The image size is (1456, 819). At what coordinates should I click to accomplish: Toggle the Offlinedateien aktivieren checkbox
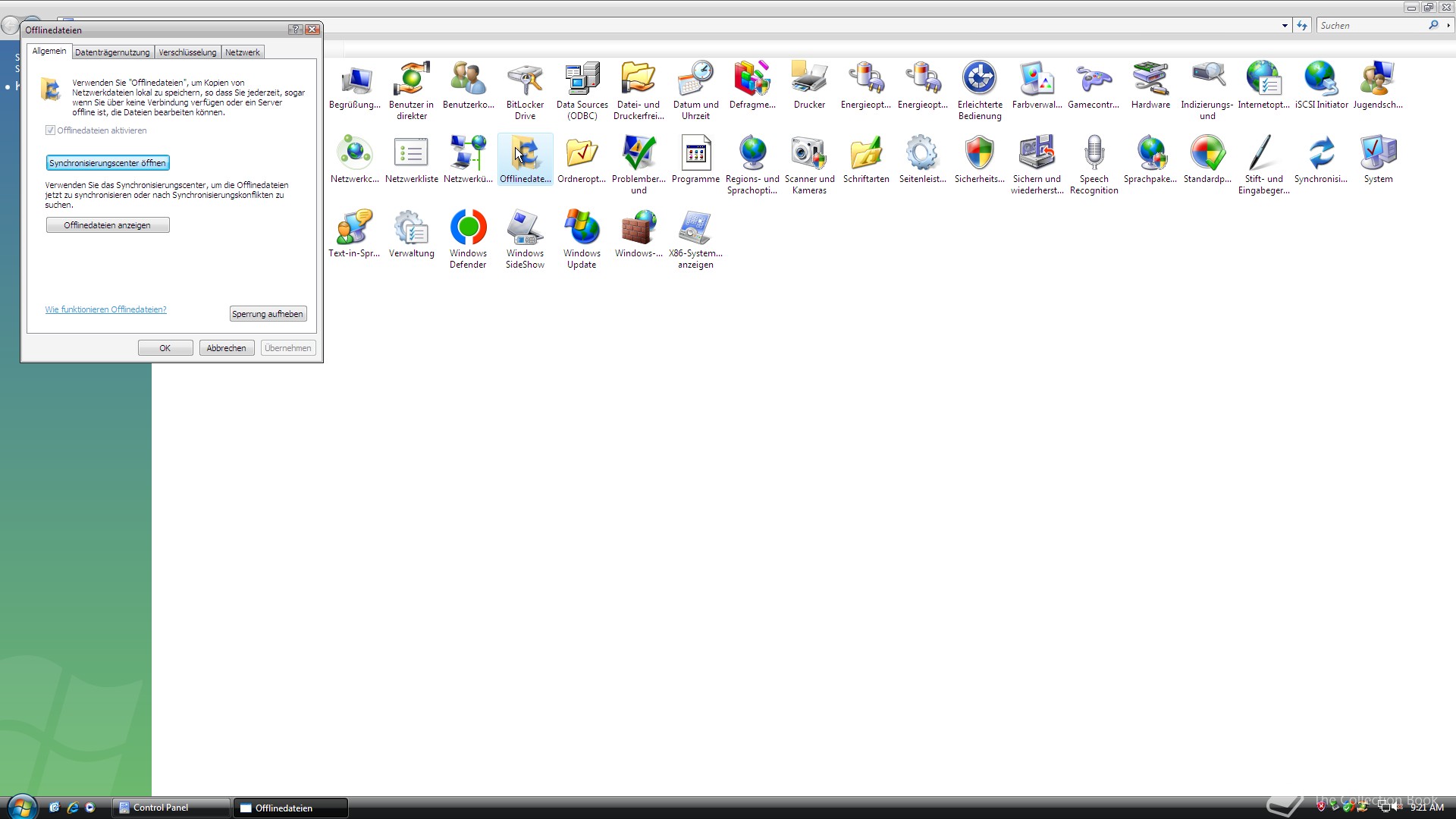pyautogui.click(x=51, y=130)
